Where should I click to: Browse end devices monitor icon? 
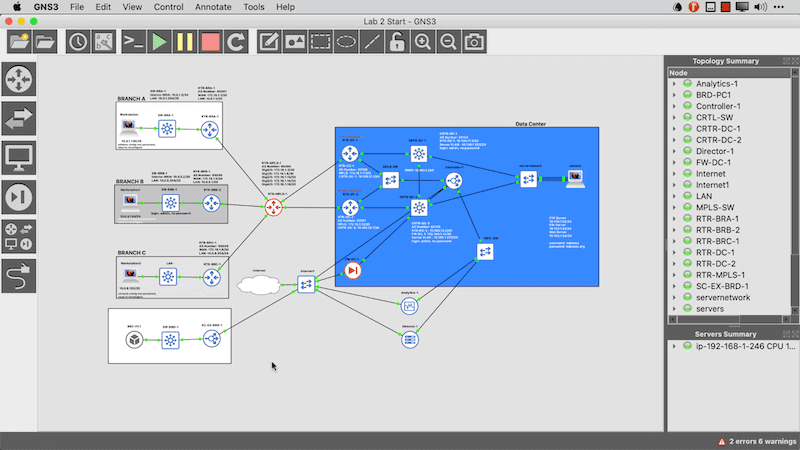pos(19,158)
